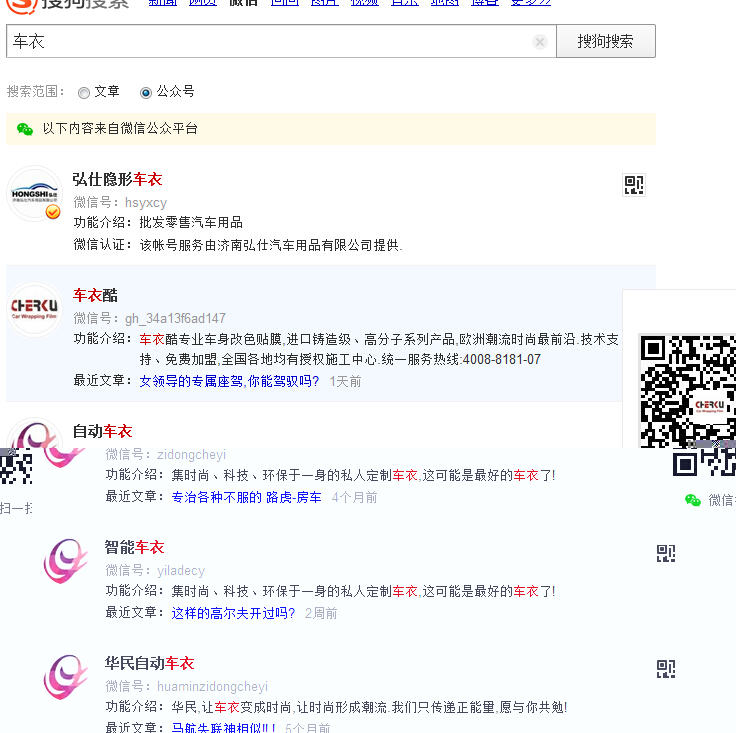Open article 这样的高尔夫开过吗?
Image resolution: width=736 pixels, height=733 pixels.
click(233, 613)
